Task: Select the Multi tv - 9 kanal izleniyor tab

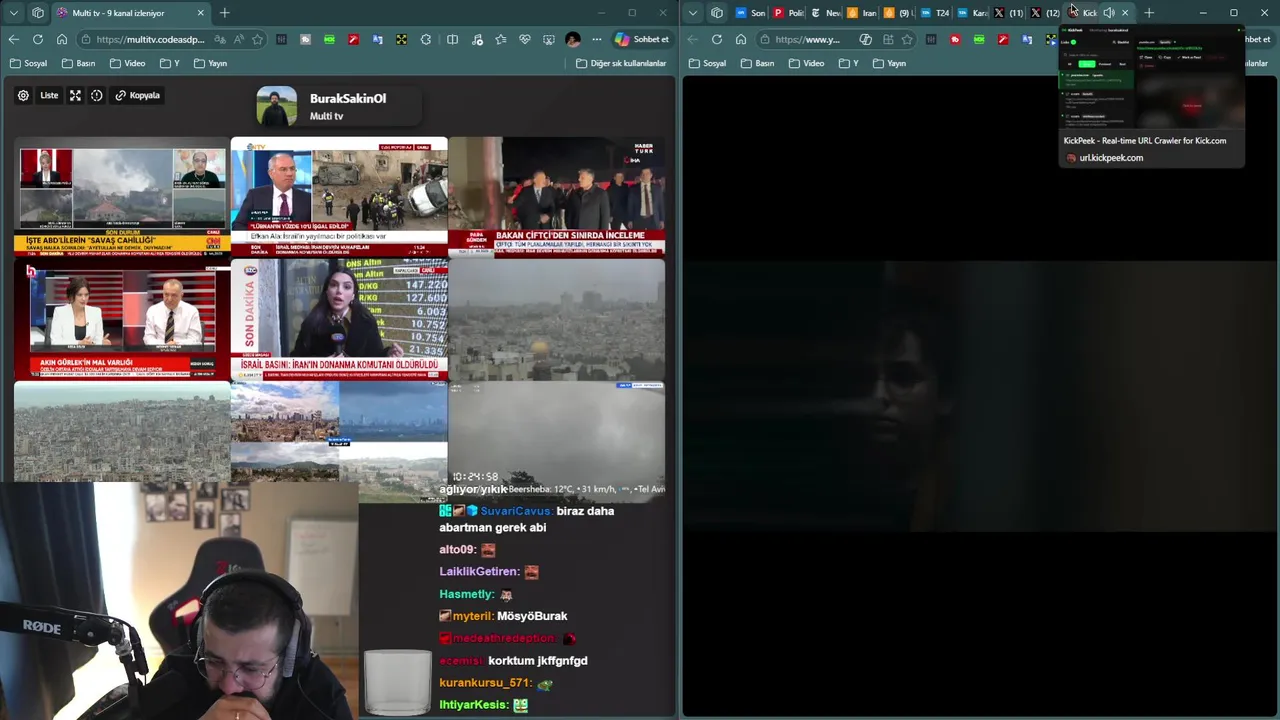Action: pos(131,13)
